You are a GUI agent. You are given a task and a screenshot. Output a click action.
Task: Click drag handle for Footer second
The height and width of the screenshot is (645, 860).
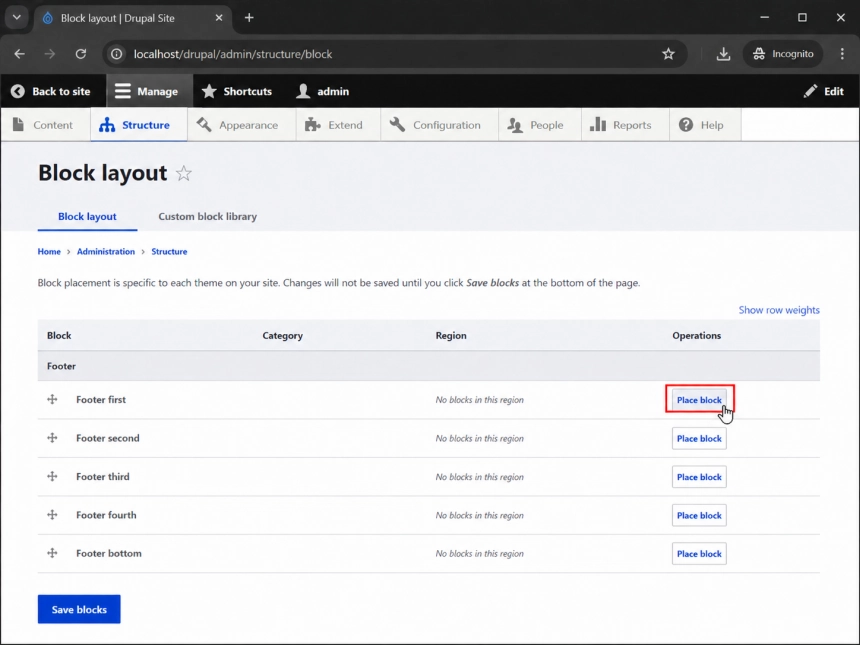click(52, 438)
